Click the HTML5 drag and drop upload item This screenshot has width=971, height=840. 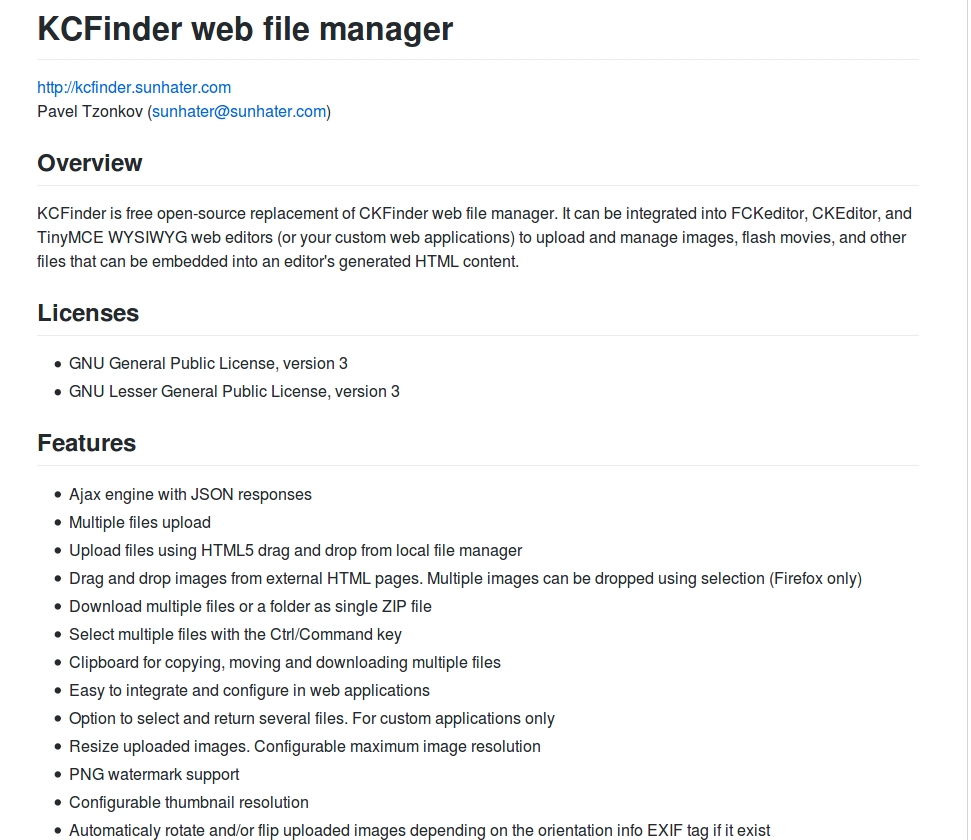click(295, 551)
